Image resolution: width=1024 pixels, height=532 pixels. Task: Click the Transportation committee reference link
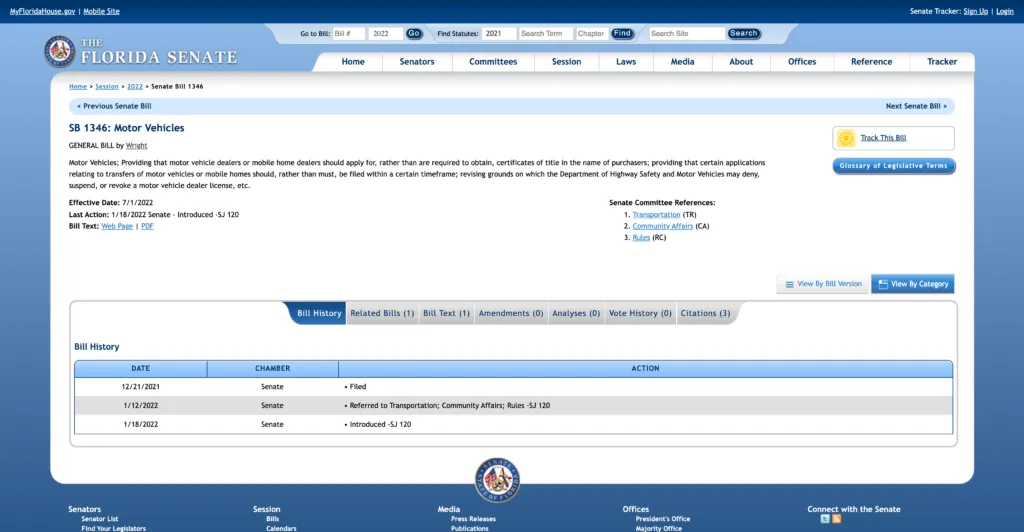656,215
